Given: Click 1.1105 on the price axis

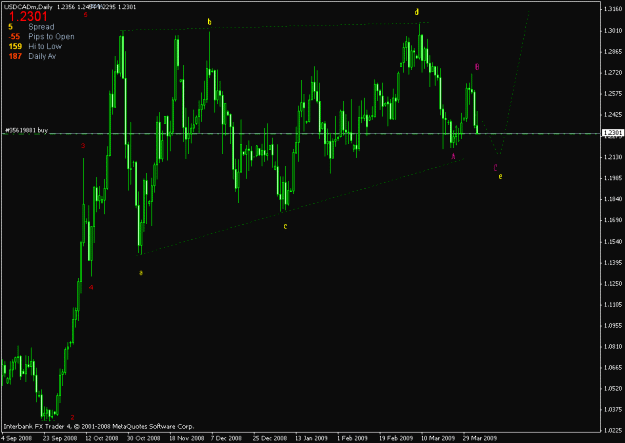Looking at the screenshot, I should tap(613, 305).
